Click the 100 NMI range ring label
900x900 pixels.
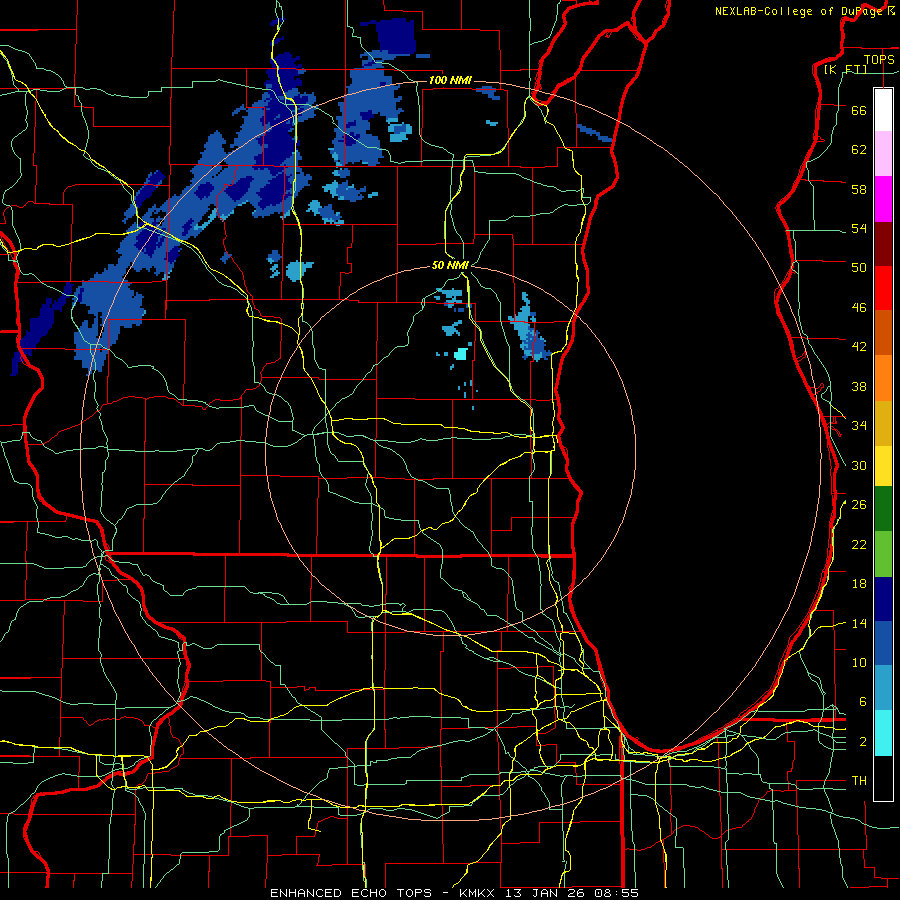tap(450, 80)
